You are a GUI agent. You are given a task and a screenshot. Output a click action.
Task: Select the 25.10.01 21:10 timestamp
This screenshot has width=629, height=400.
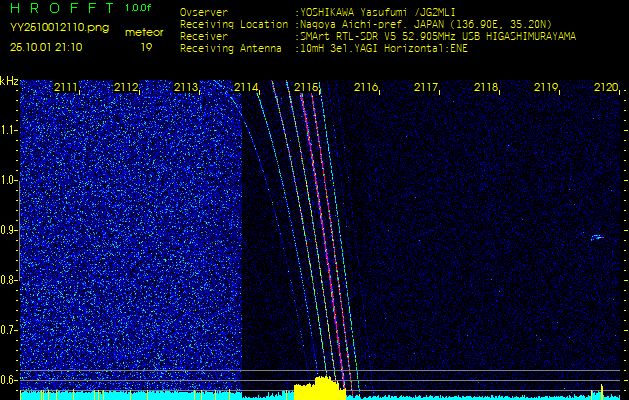46,47
